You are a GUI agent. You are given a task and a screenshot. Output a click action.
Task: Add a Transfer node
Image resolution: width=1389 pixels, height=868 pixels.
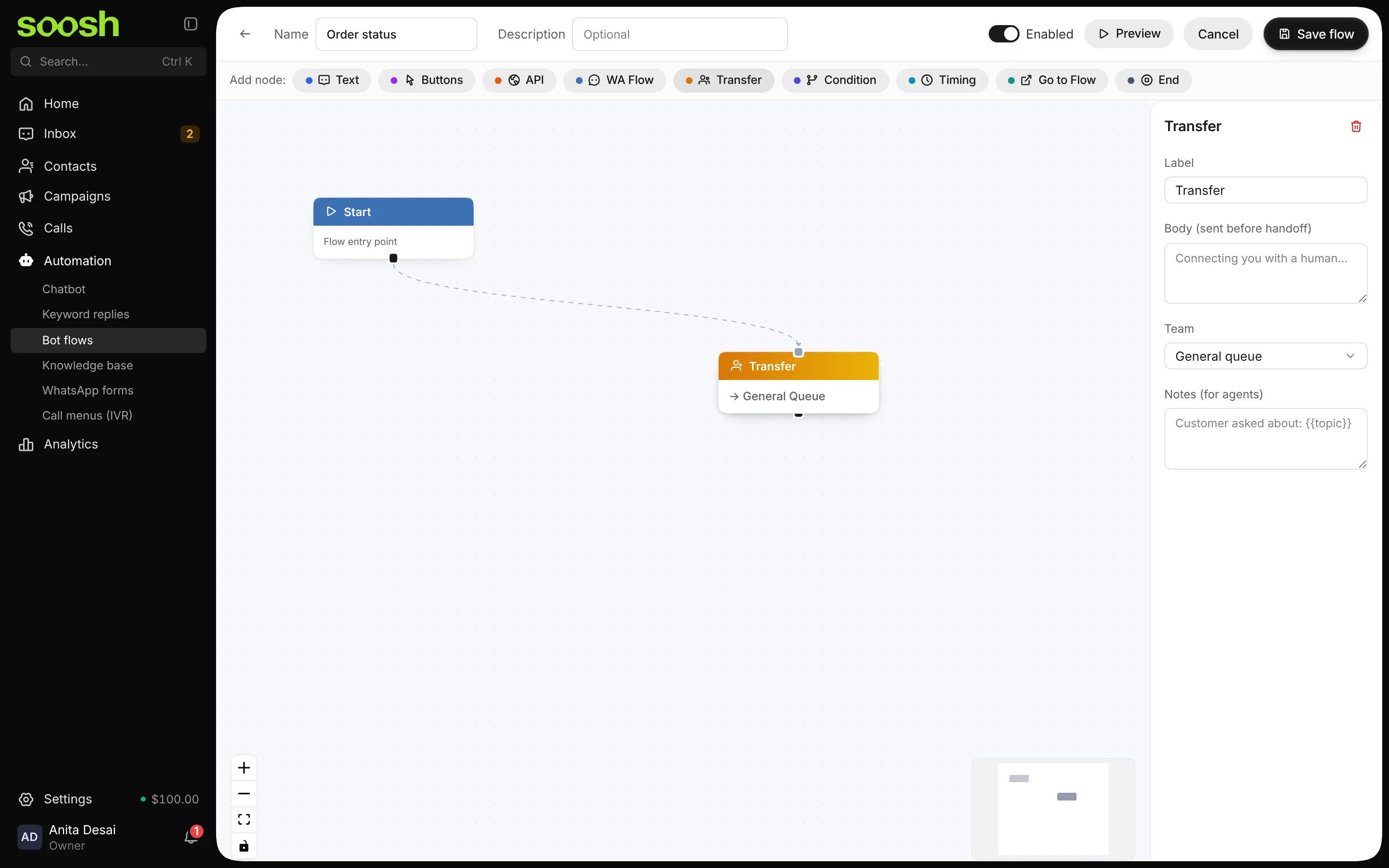click(x=724, y=80)
